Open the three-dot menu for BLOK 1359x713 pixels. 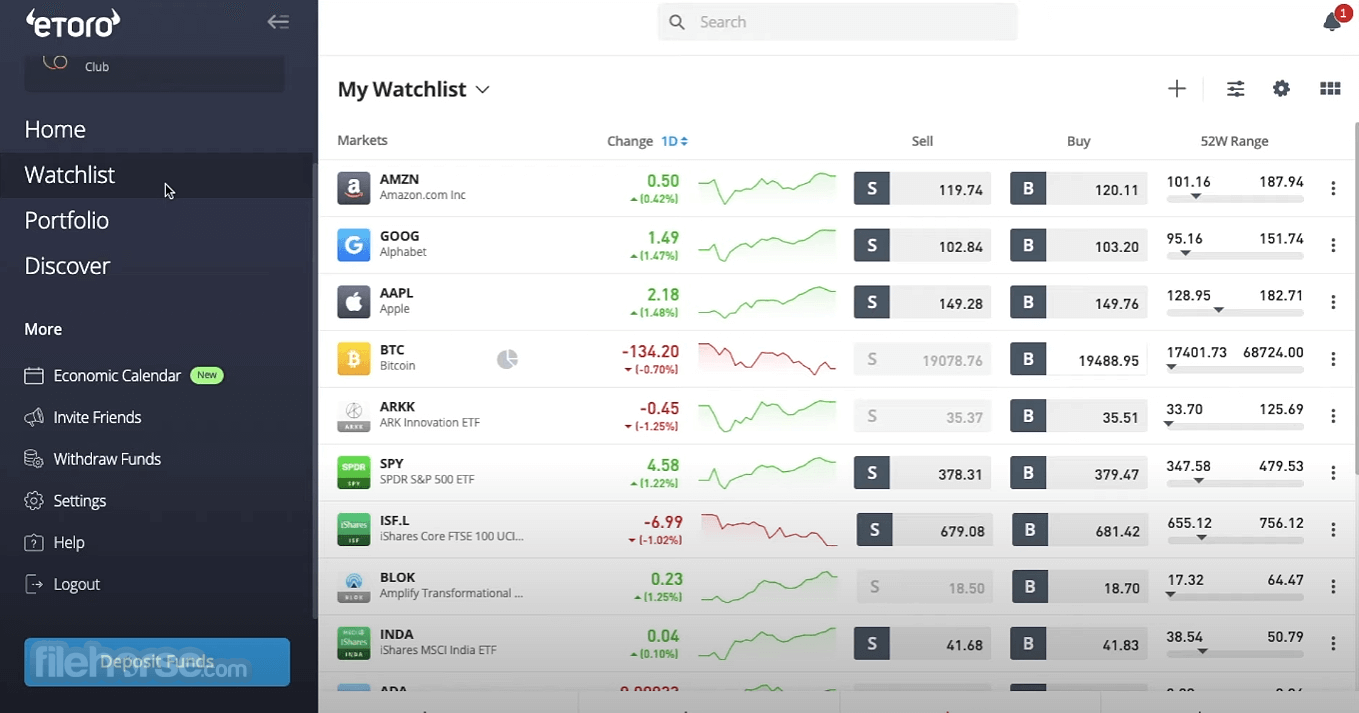[x=1333, y=587]
